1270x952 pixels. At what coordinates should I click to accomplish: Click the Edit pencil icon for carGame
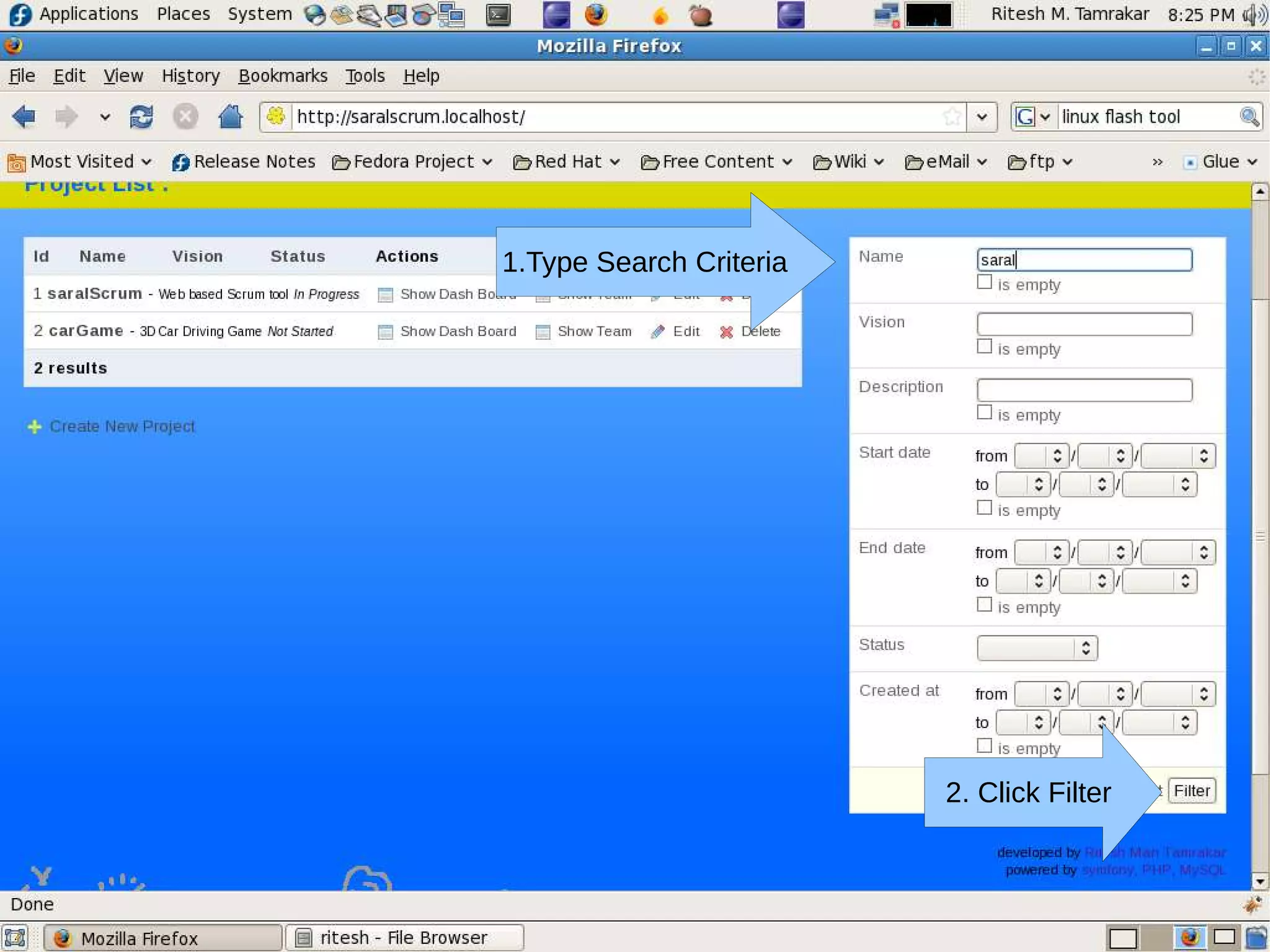pyautogui.click(x=658, y=332)
